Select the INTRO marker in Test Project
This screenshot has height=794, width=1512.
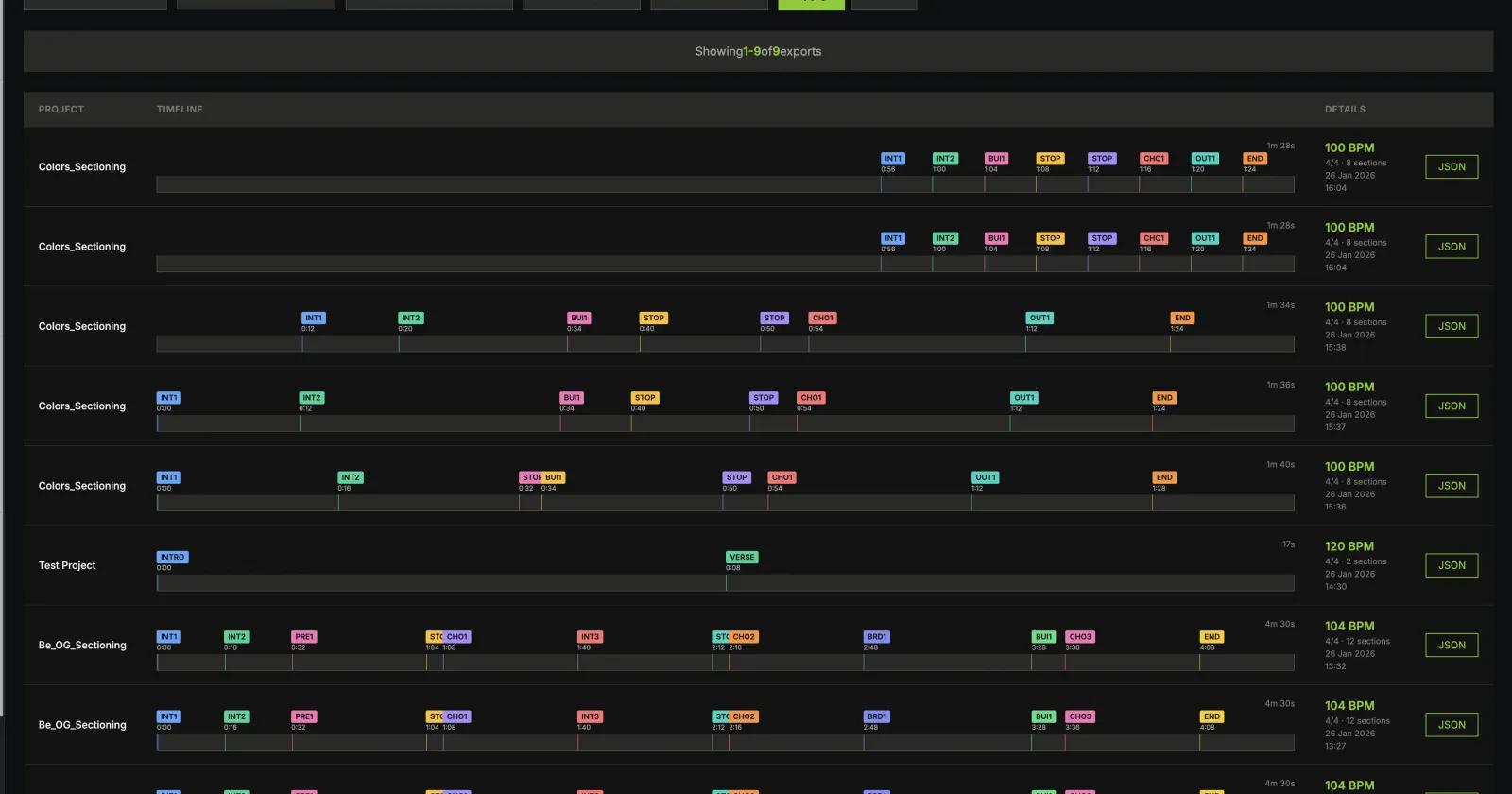coord(172,558)
